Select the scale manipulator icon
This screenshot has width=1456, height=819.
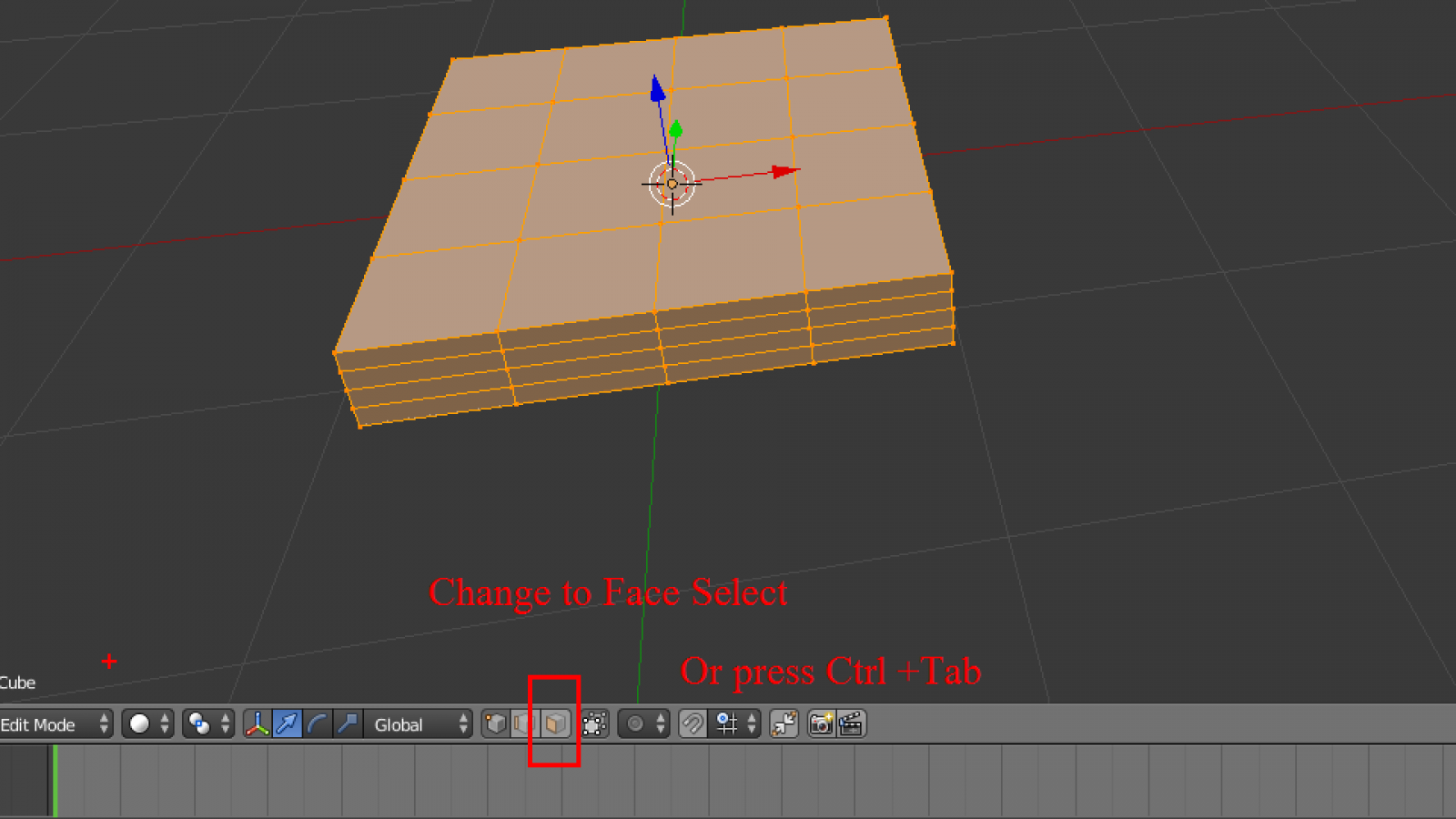coord(348,724)
